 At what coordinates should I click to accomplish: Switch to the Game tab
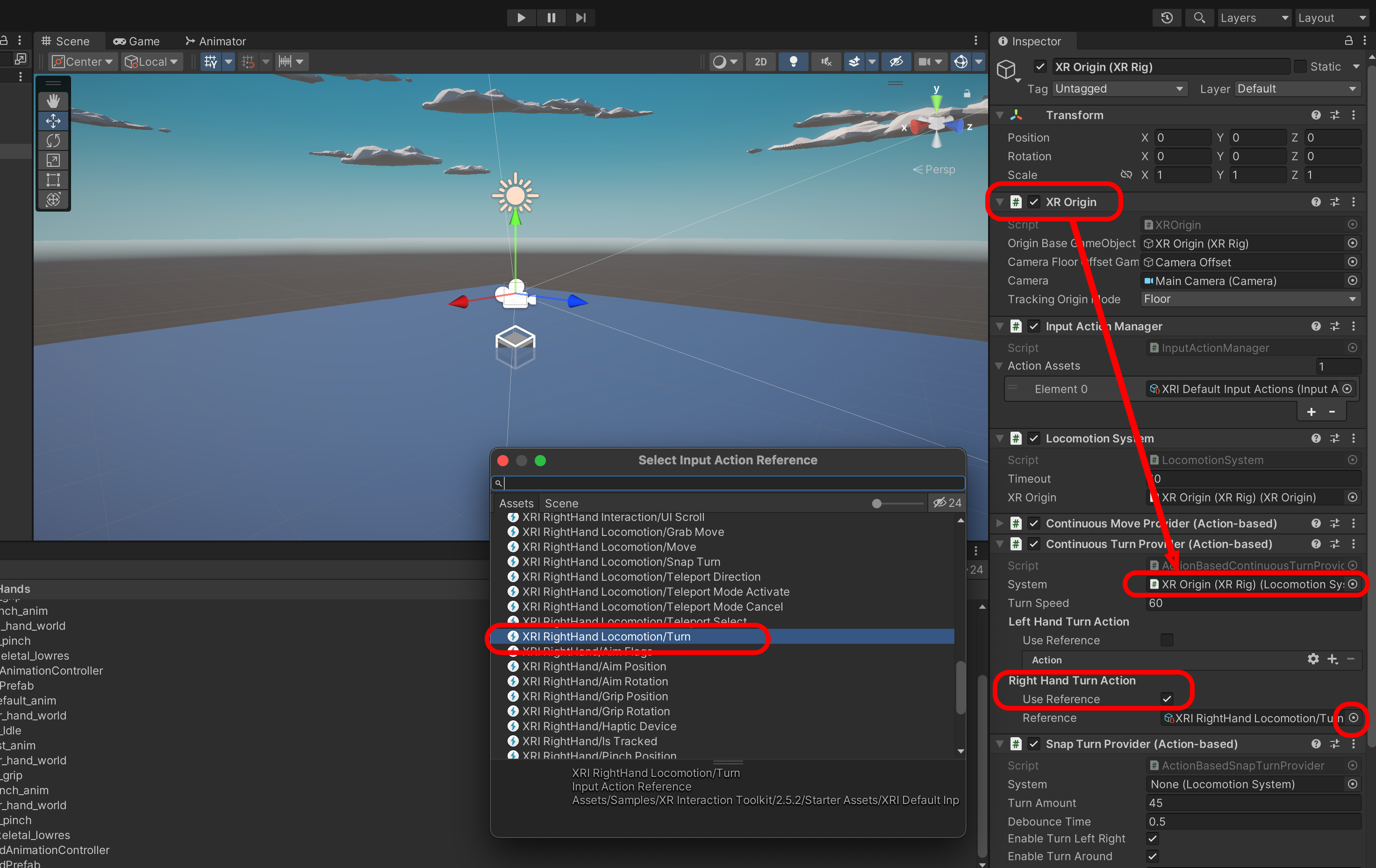point(136,41)
